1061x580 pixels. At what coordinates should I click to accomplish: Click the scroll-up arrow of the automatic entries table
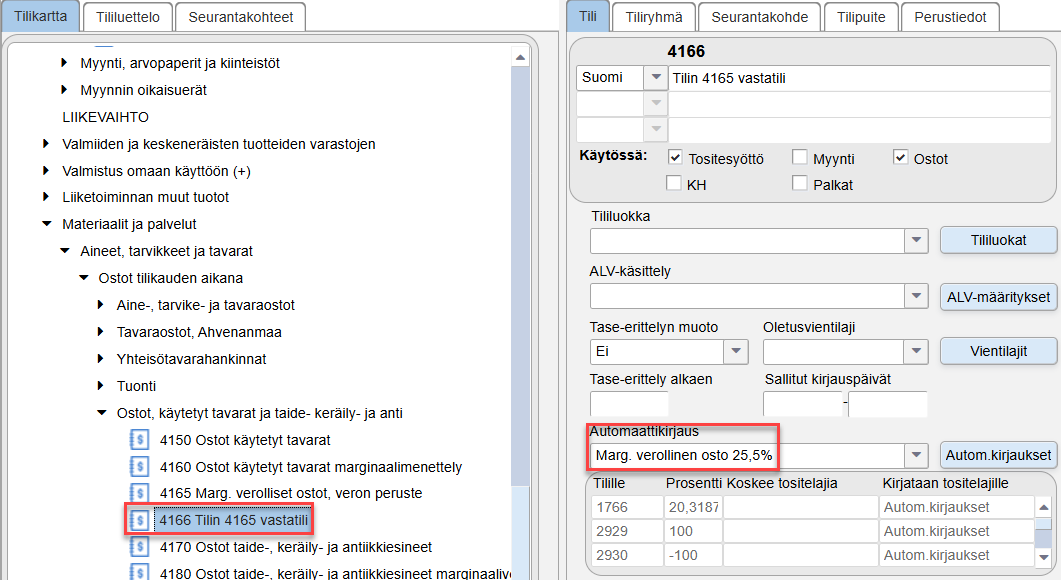pos(1043,507)
